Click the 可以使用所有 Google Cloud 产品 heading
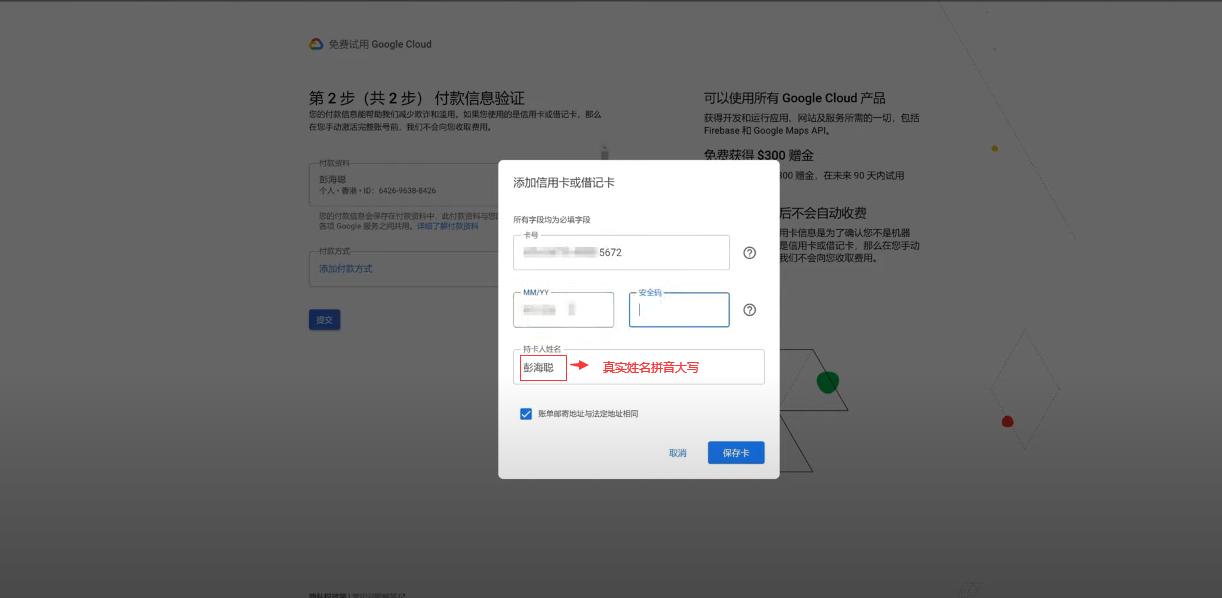This screenshot has width=1222, height=598. tap(795, 98)
